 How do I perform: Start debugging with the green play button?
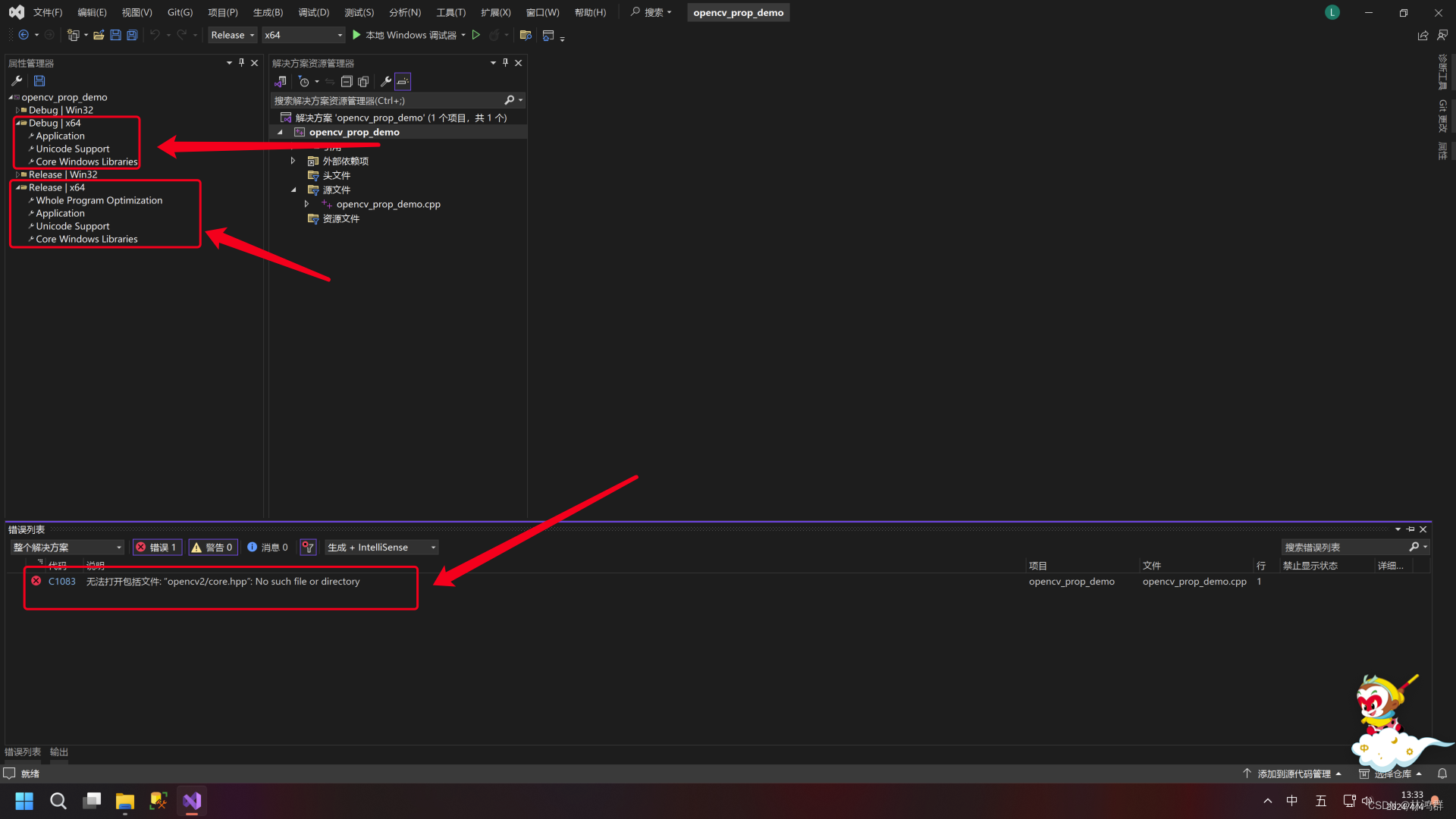(x=356, y=35)
